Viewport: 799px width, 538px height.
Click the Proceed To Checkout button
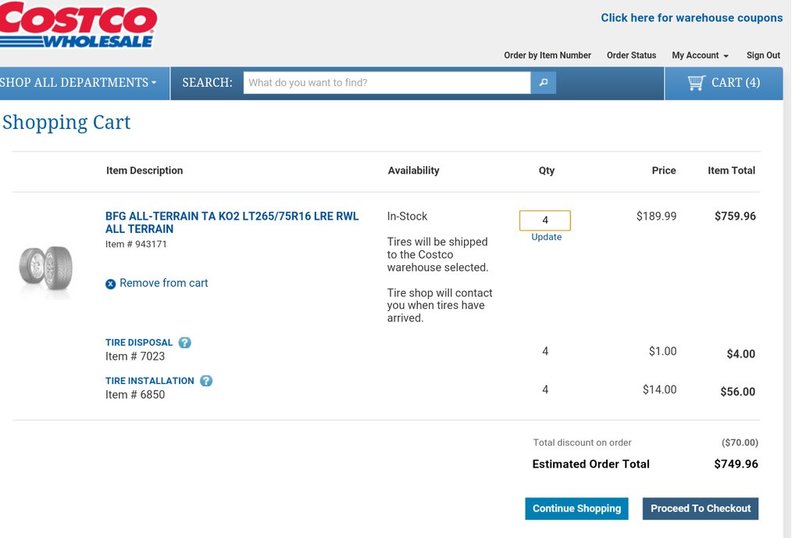(701, 508)
